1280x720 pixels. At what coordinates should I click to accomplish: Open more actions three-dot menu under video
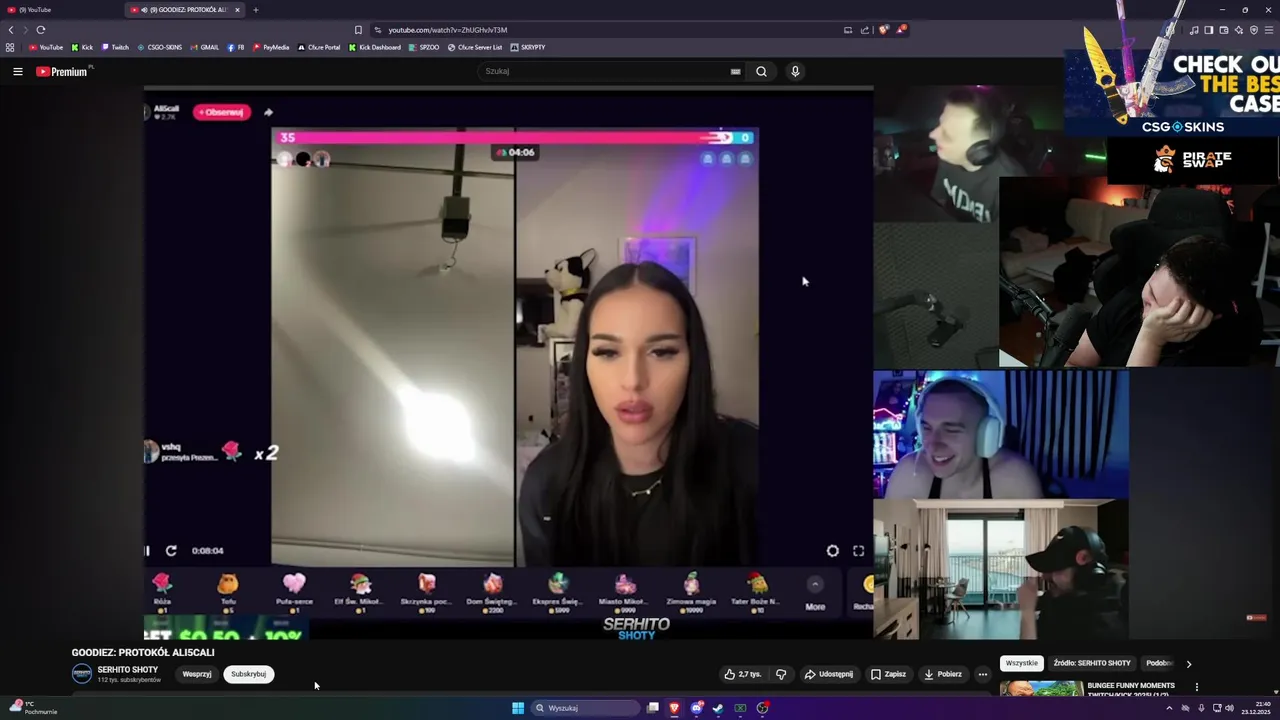tap(982, 674)
